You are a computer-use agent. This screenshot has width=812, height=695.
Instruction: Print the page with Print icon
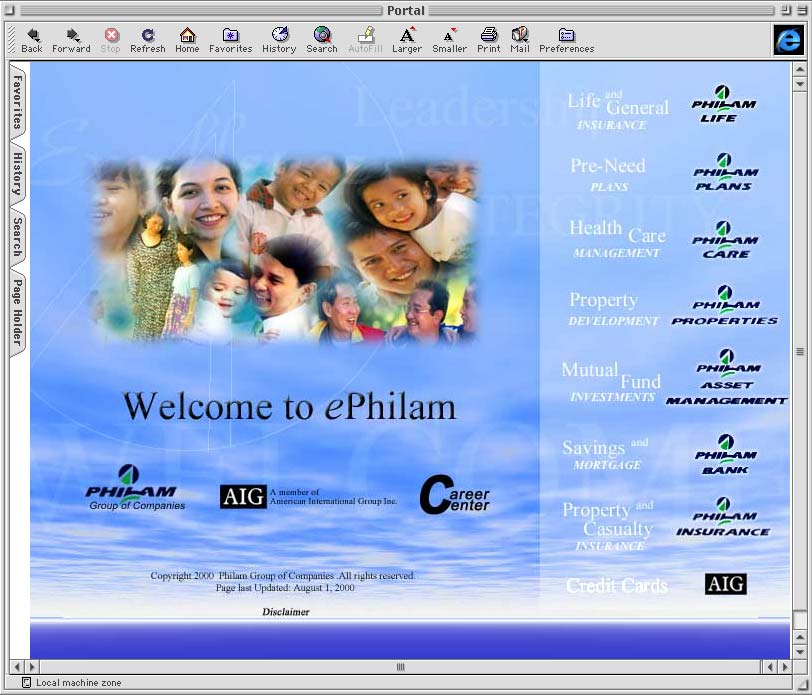tap(489, 40)
